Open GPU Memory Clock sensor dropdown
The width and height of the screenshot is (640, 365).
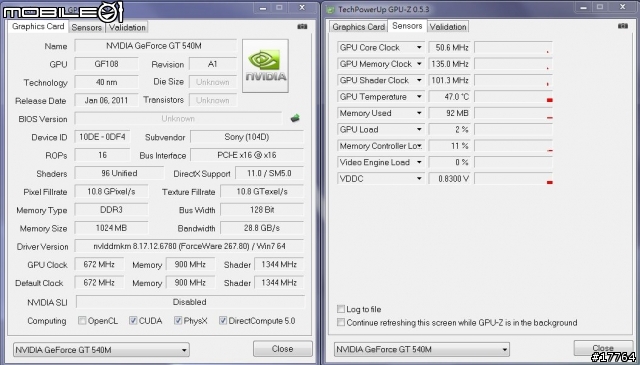[x=419, y=64]
